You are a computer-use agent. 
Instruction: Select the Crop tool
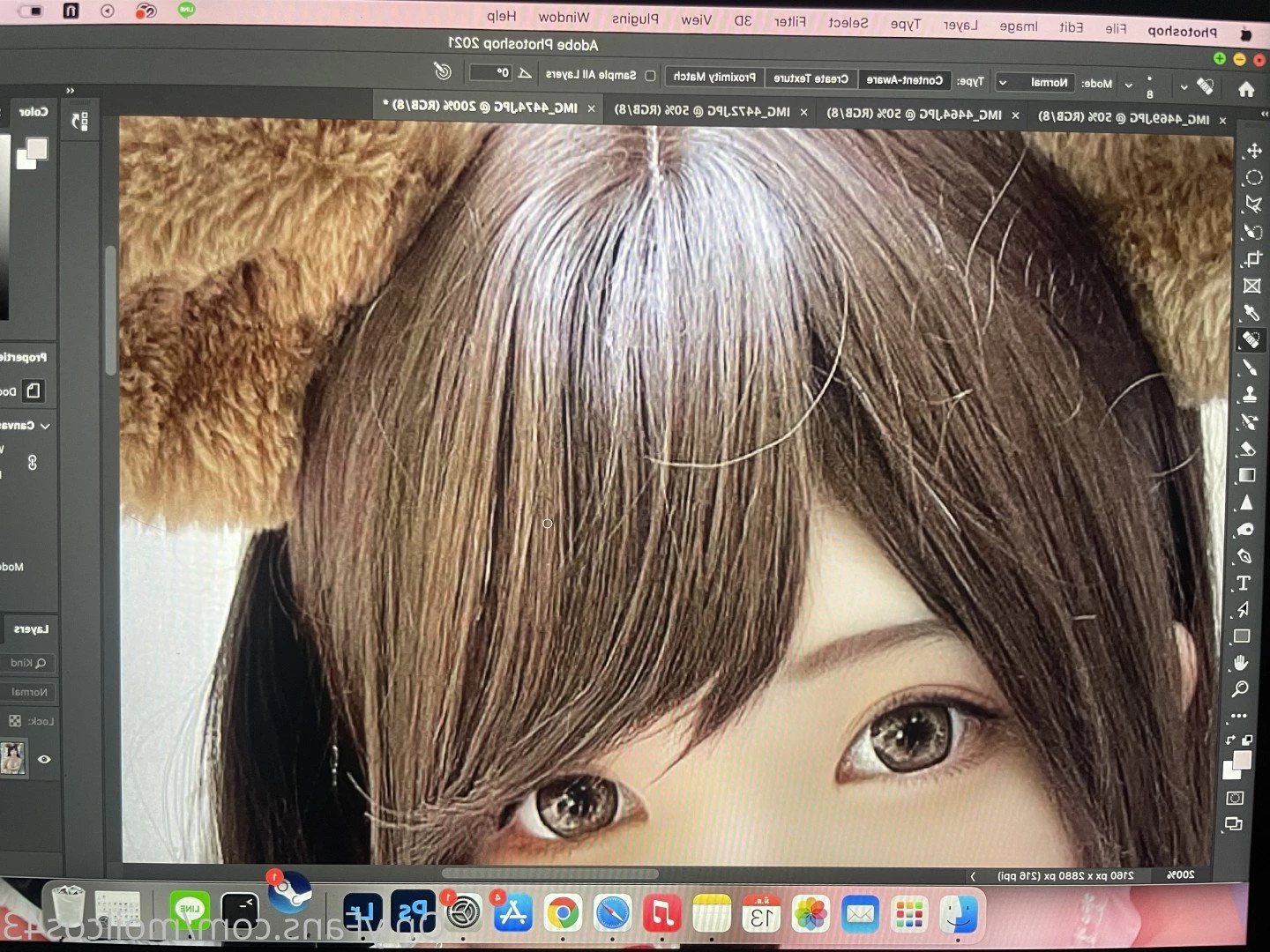click(x=1252, y=259)
